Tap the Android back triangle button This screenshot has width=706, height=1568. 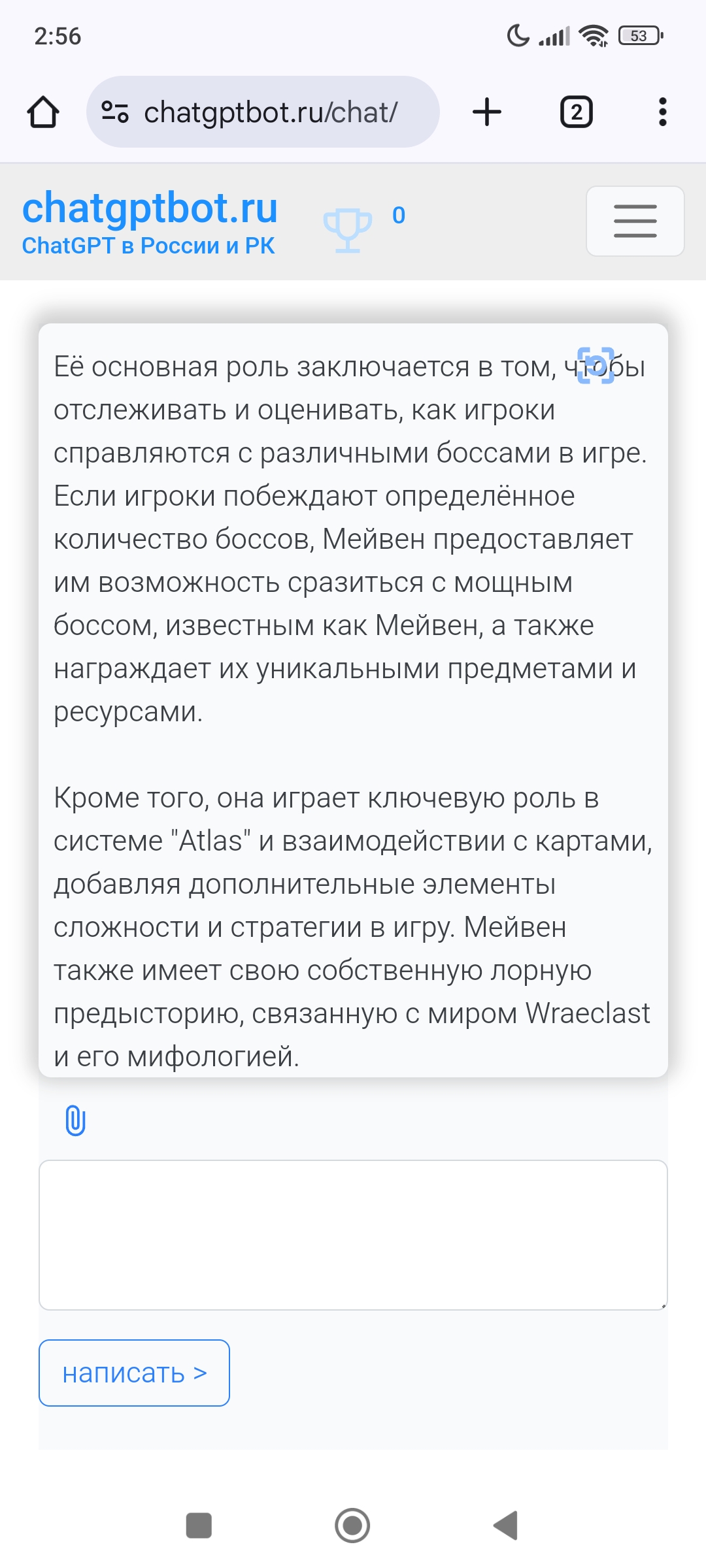click(506, 1526)
